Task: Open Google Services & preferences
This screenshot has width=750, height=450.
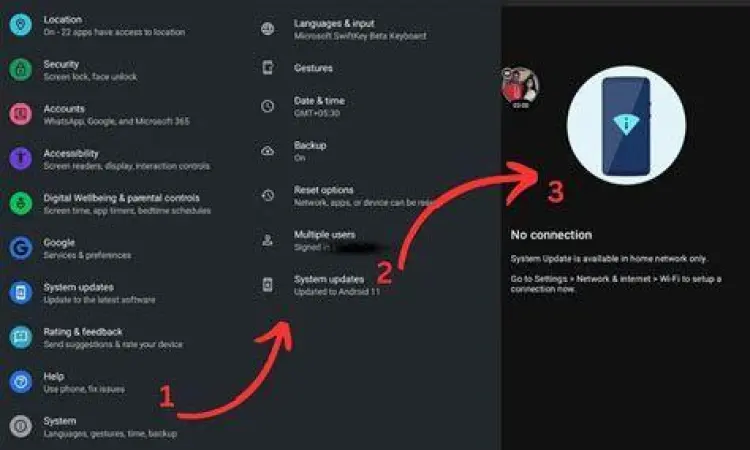Action: [87, 249]
